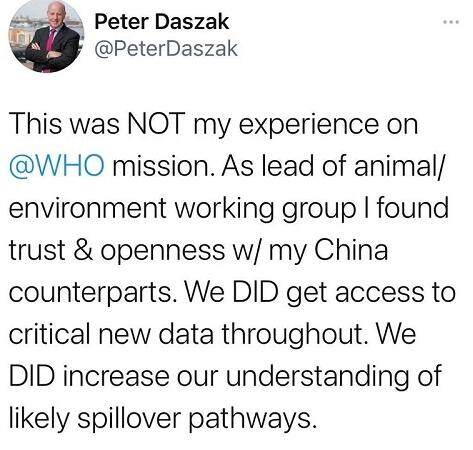Select the word animal/ in the tweet
The height and width of the screenshot is (450, 473).
click(x=399, y=166)
